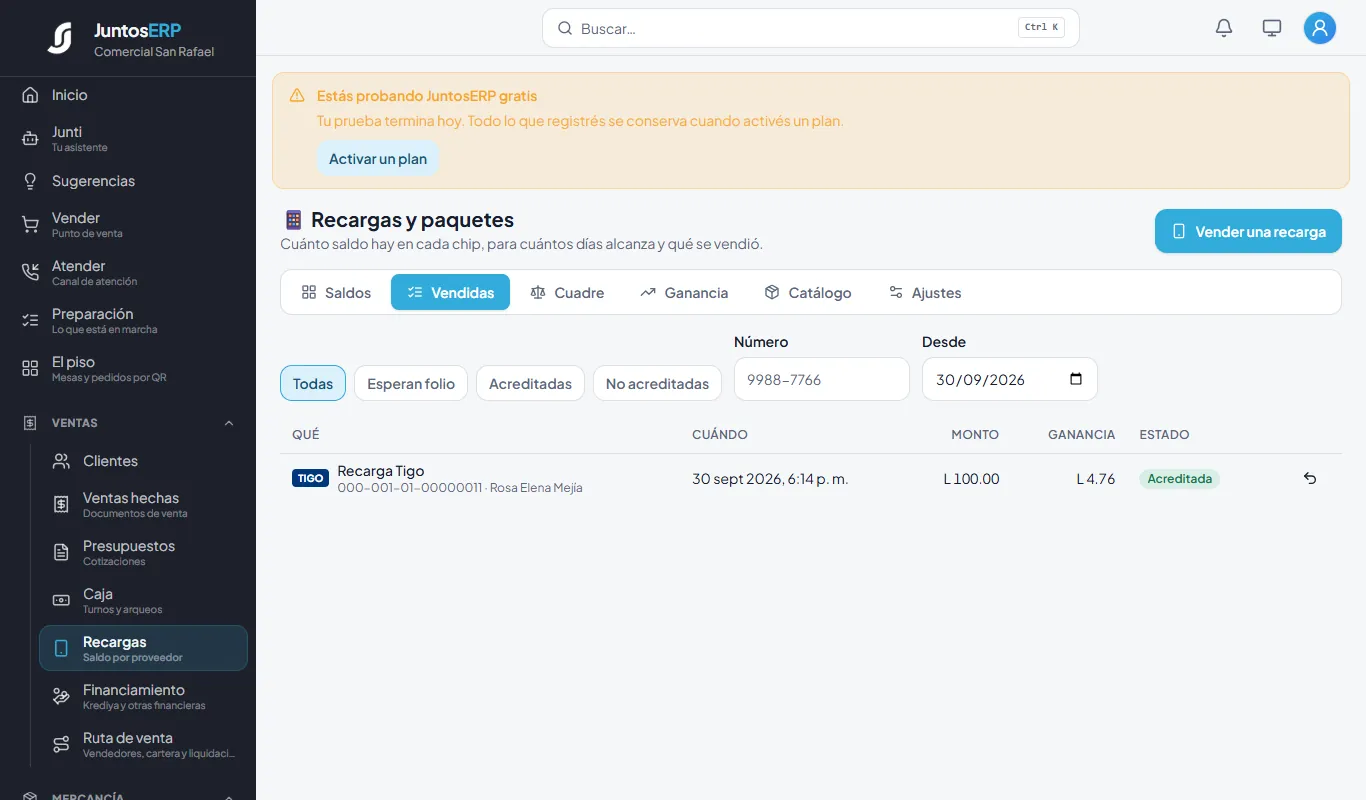Click the JuntosERP logo icon

coord(60,38)
